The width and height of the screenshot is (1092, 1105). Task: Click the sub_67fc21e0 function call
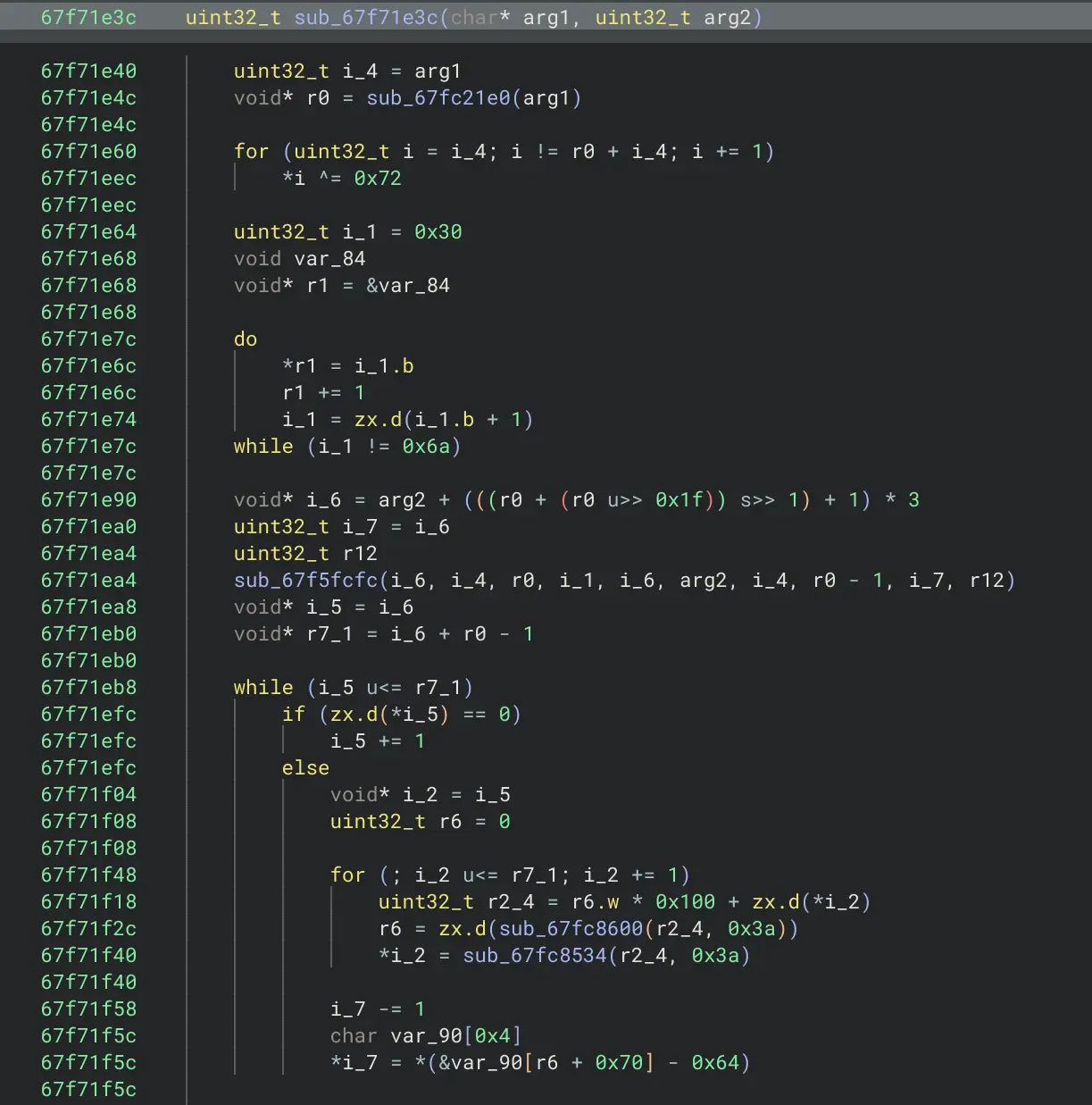pyautogui.click(x=438, y=98)
